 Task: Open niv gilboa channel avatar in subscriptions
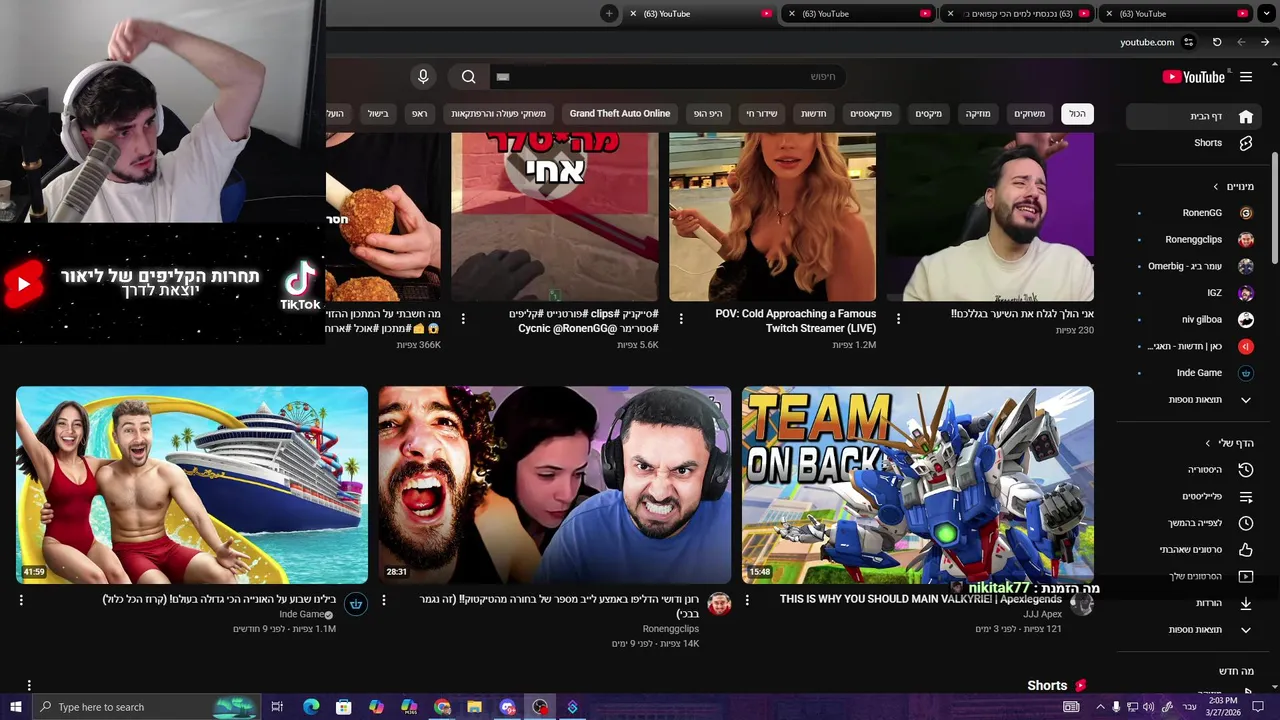[1246, 320]
